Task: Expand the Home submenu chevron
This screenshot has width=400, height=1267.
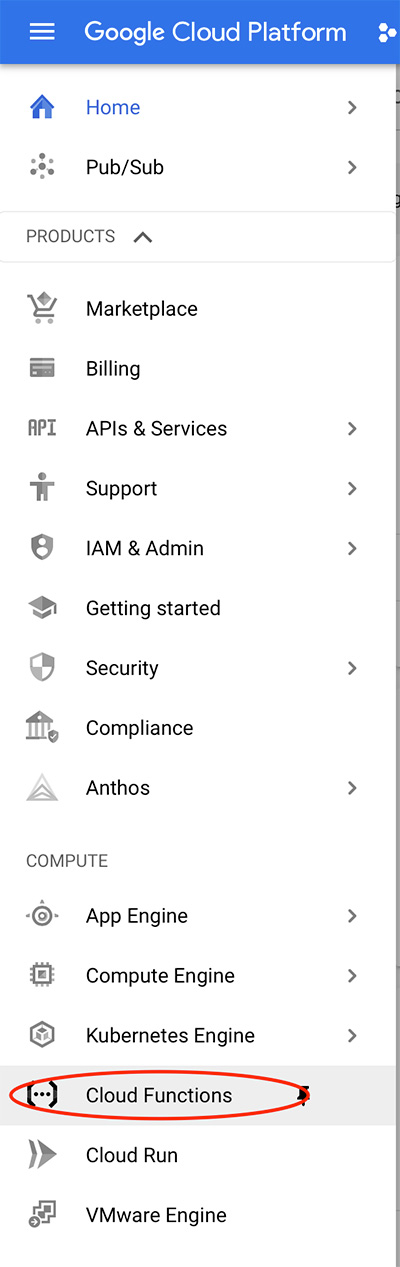Action: click(352, 107)
